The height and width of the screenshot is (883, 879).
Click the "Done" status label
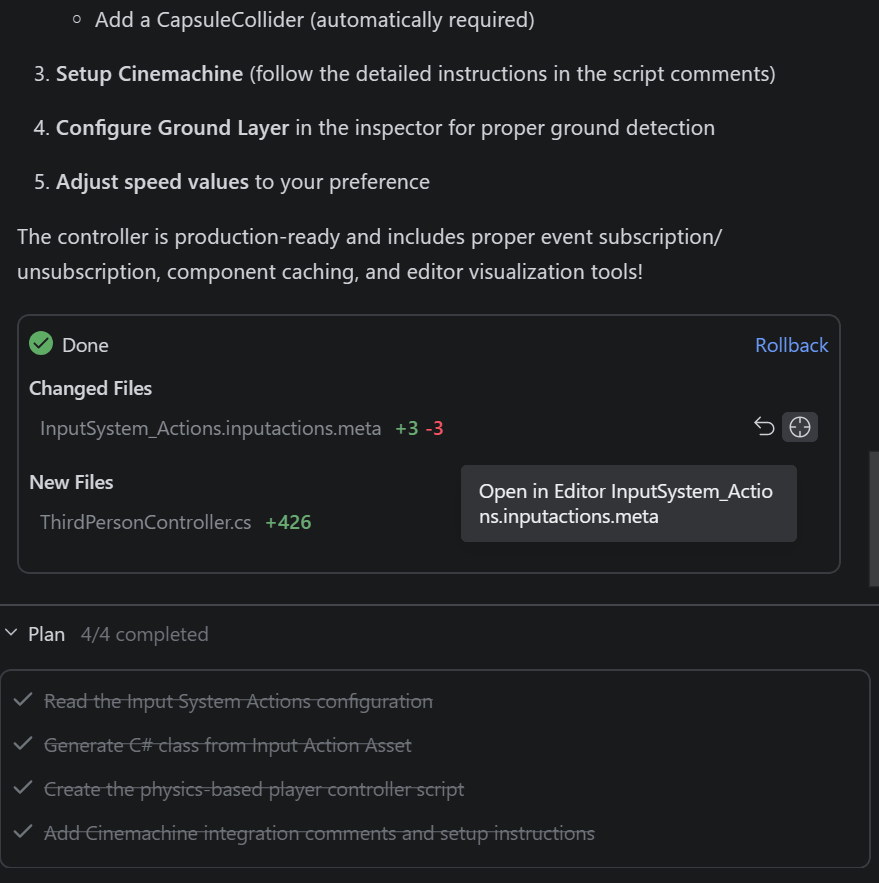click(x=85, y=345)
